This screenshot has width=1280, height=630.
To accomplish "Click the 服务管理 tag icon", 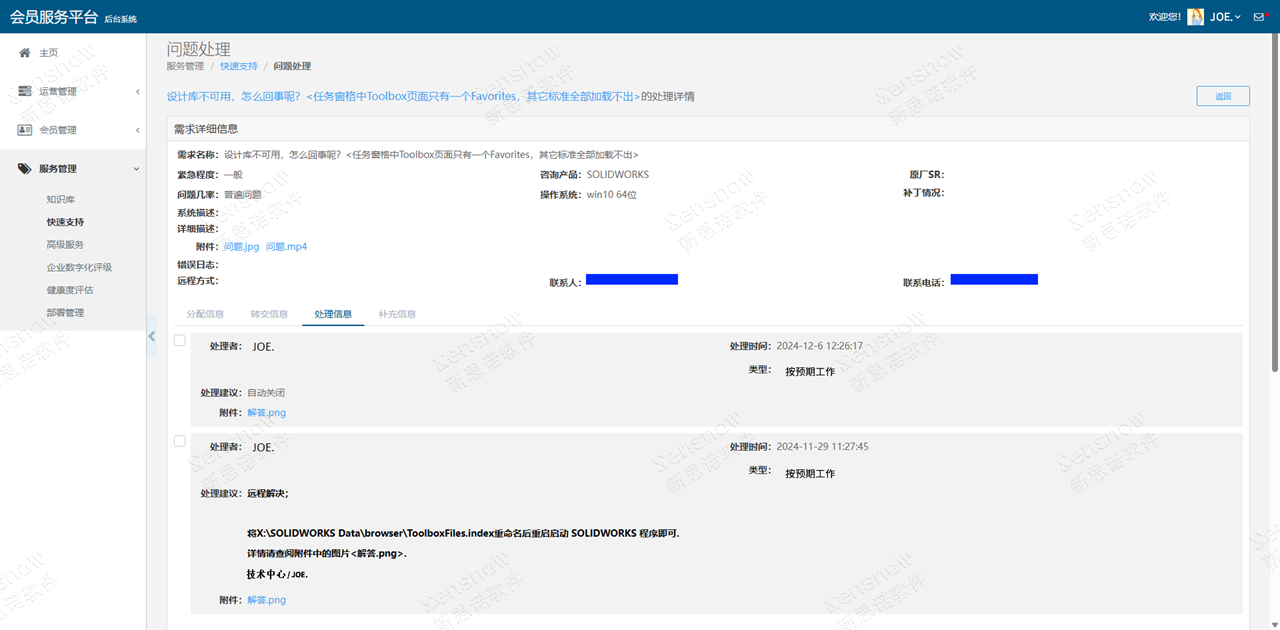I will [x=25, y=169].
